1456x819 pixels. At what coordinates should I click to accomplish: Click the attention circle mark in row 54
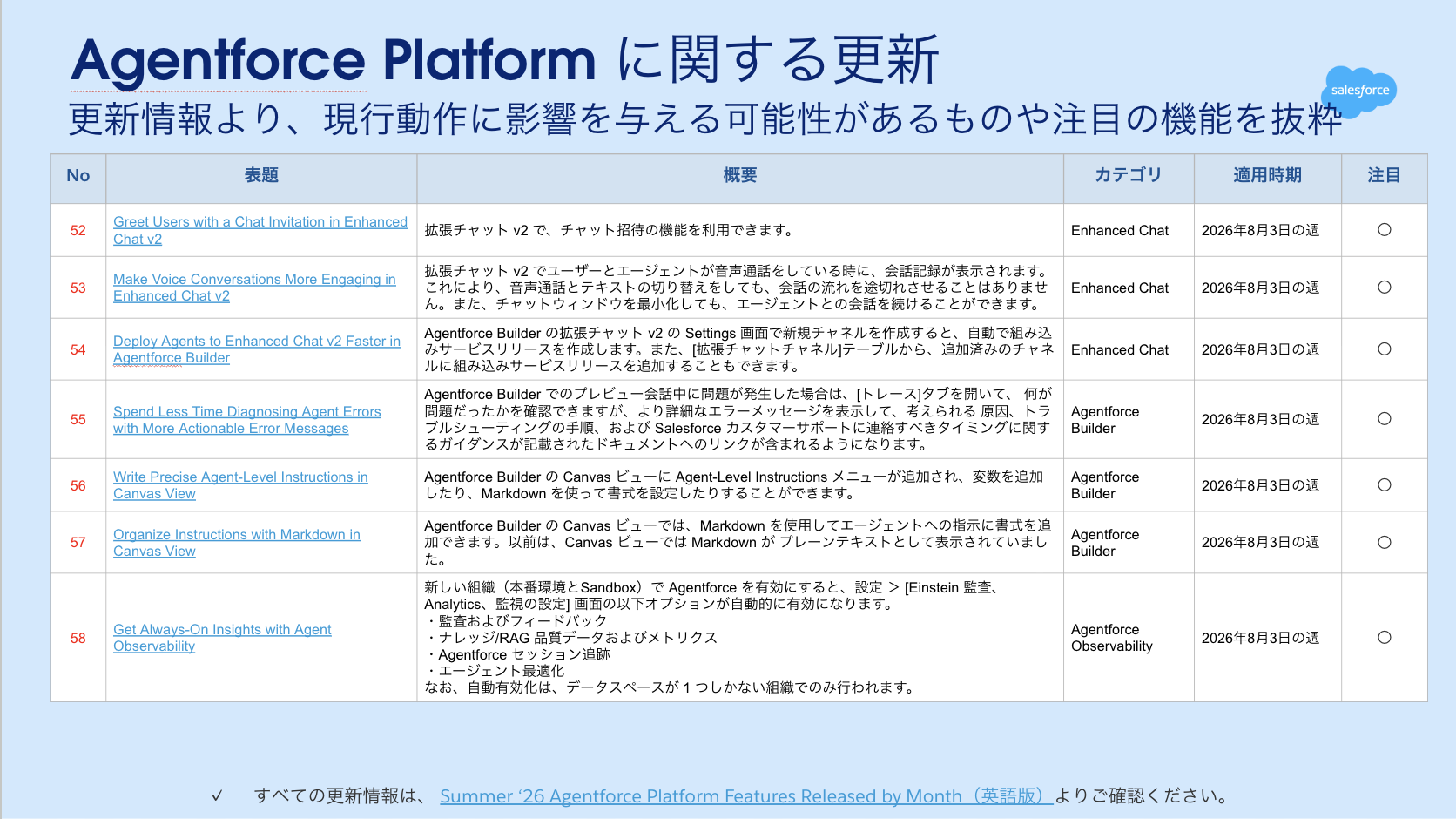coord(1385,349)
